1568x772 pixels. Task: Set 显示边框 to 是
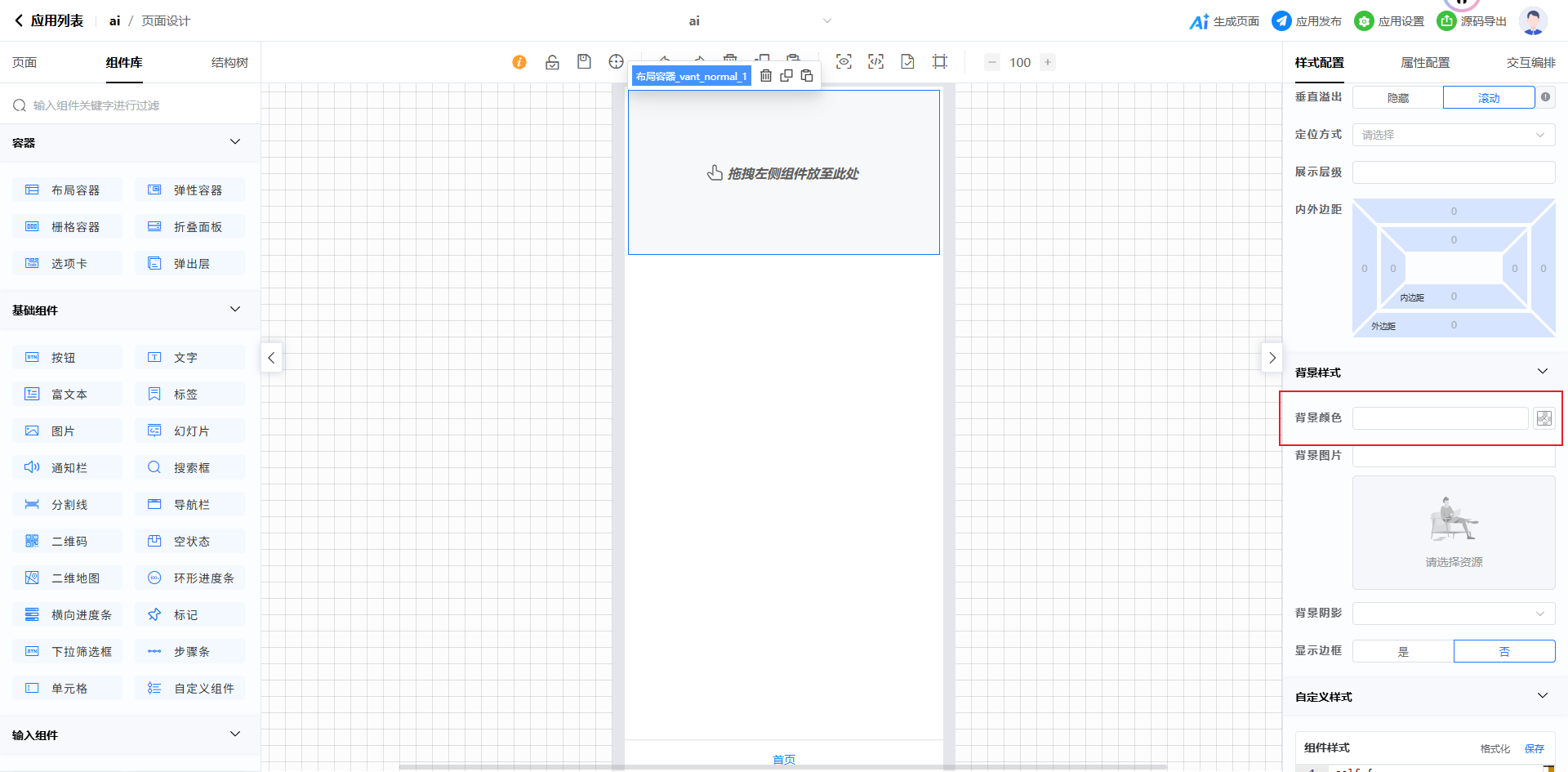point(1403,651)
